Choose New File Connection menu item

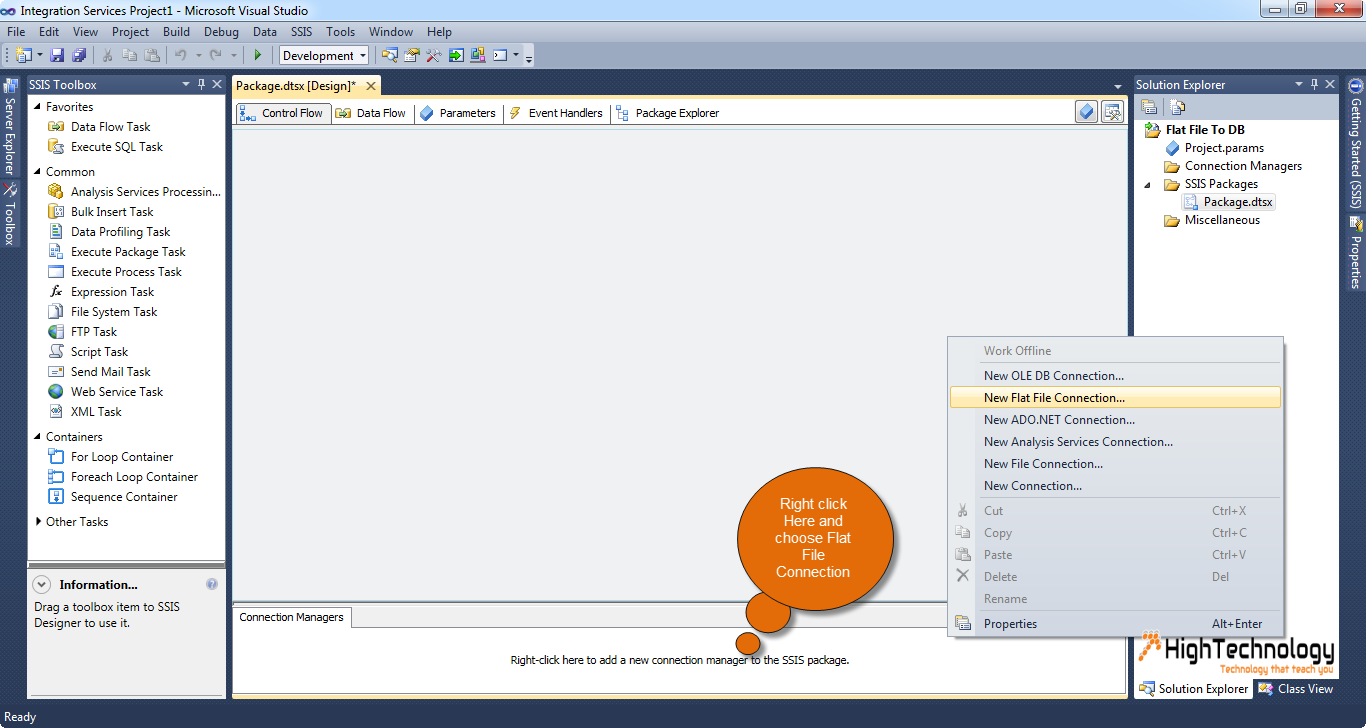point(1115,463)
